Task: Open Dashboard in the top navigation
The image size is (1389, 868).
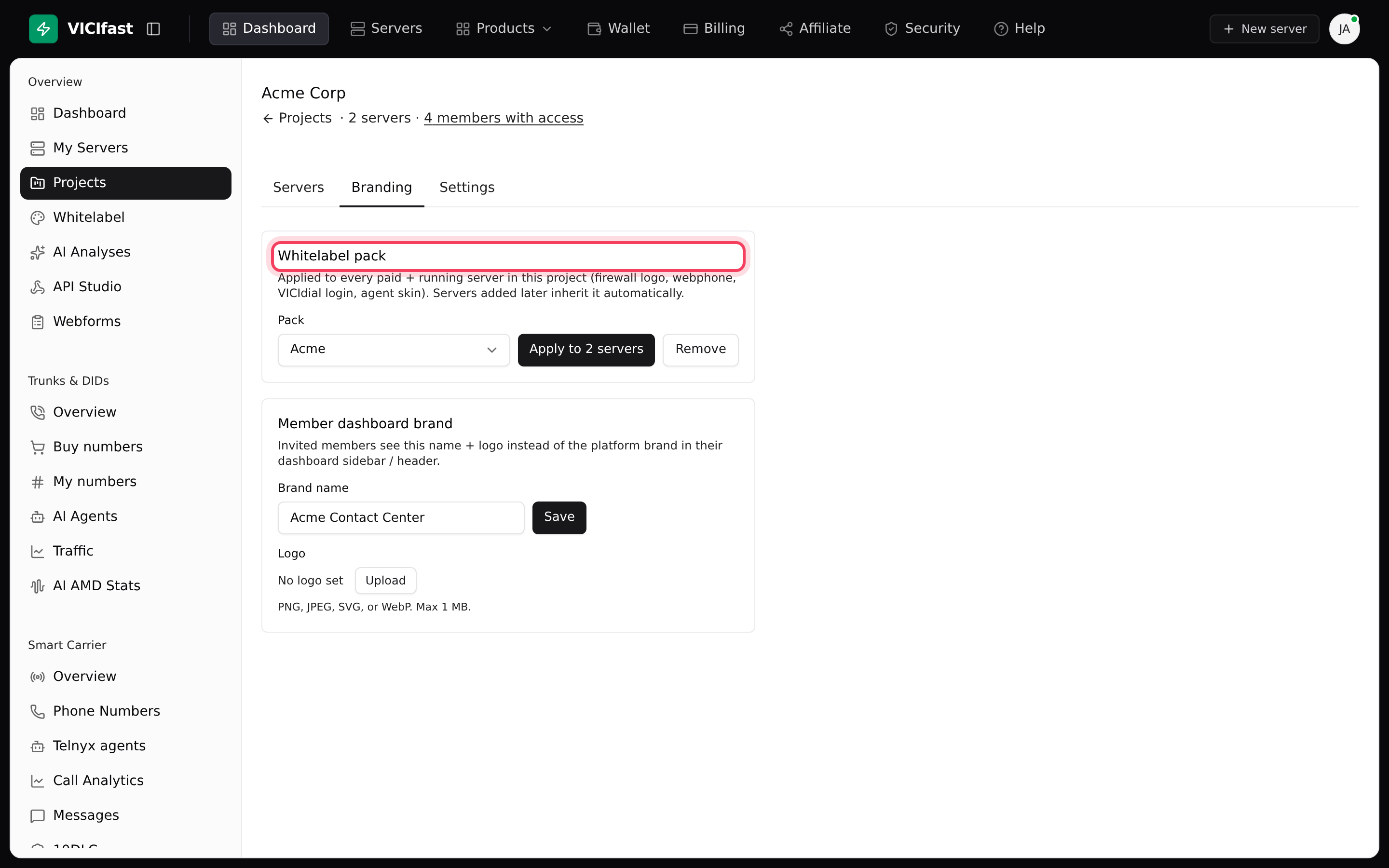Action: point(269,29)
